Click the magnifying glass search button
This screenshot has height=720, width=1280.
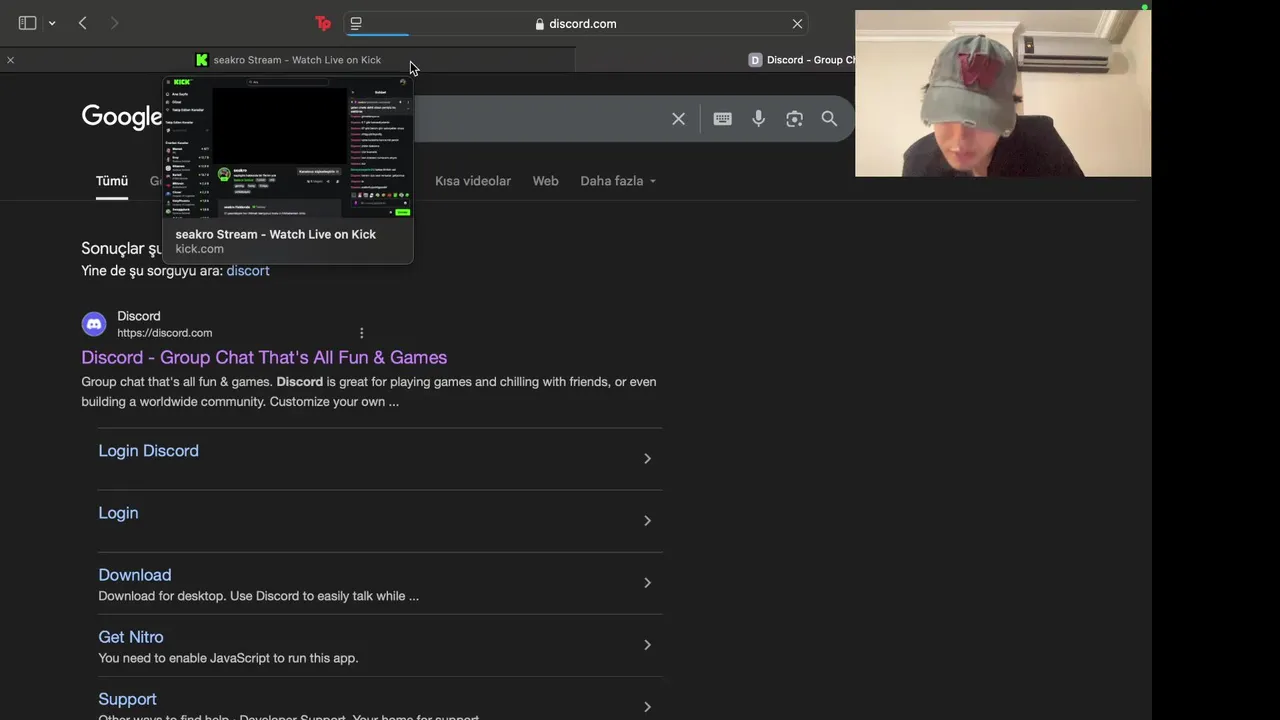click(x=829, y=119)
